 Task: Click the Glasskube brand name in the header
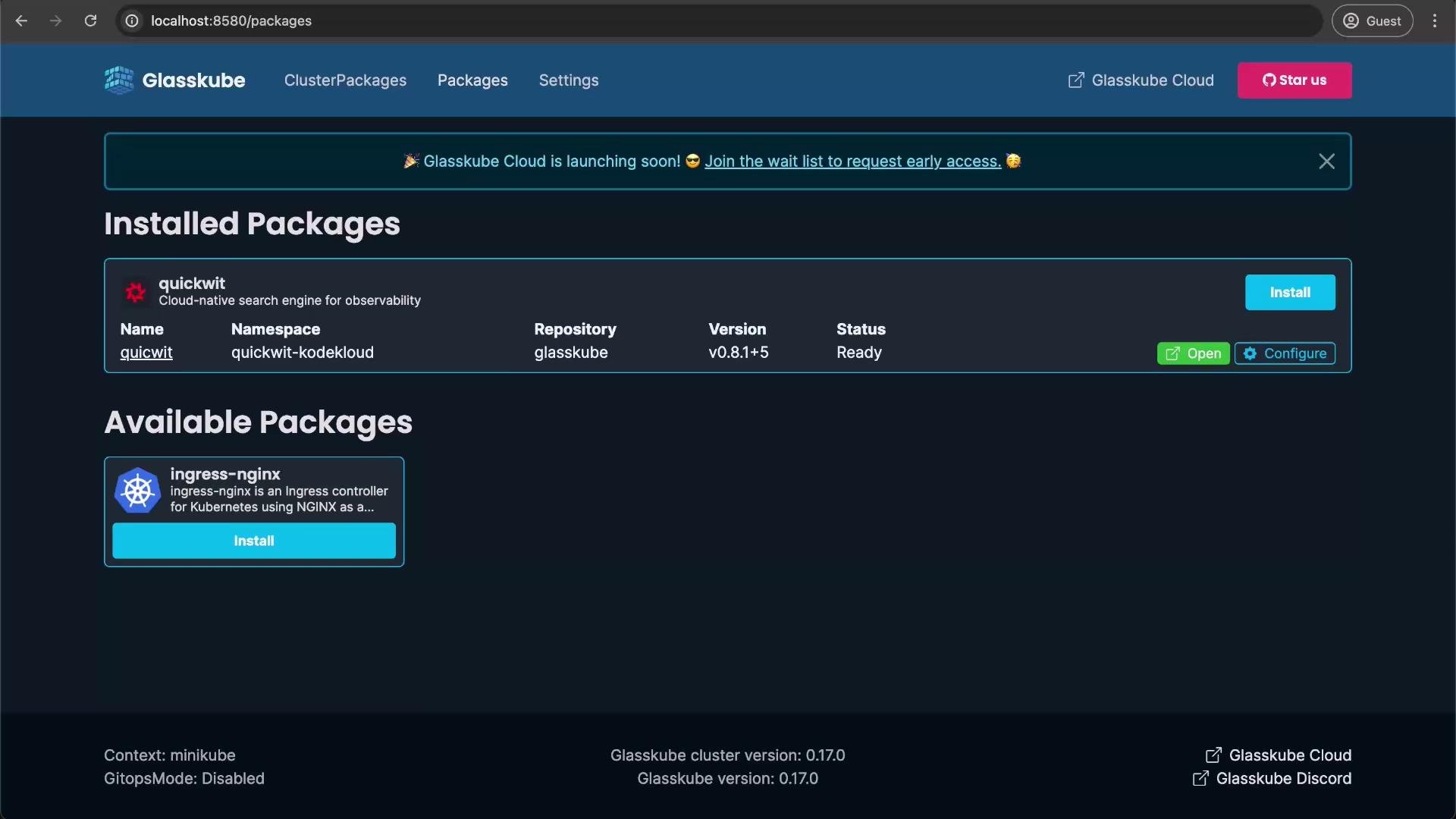click(193, 80)
